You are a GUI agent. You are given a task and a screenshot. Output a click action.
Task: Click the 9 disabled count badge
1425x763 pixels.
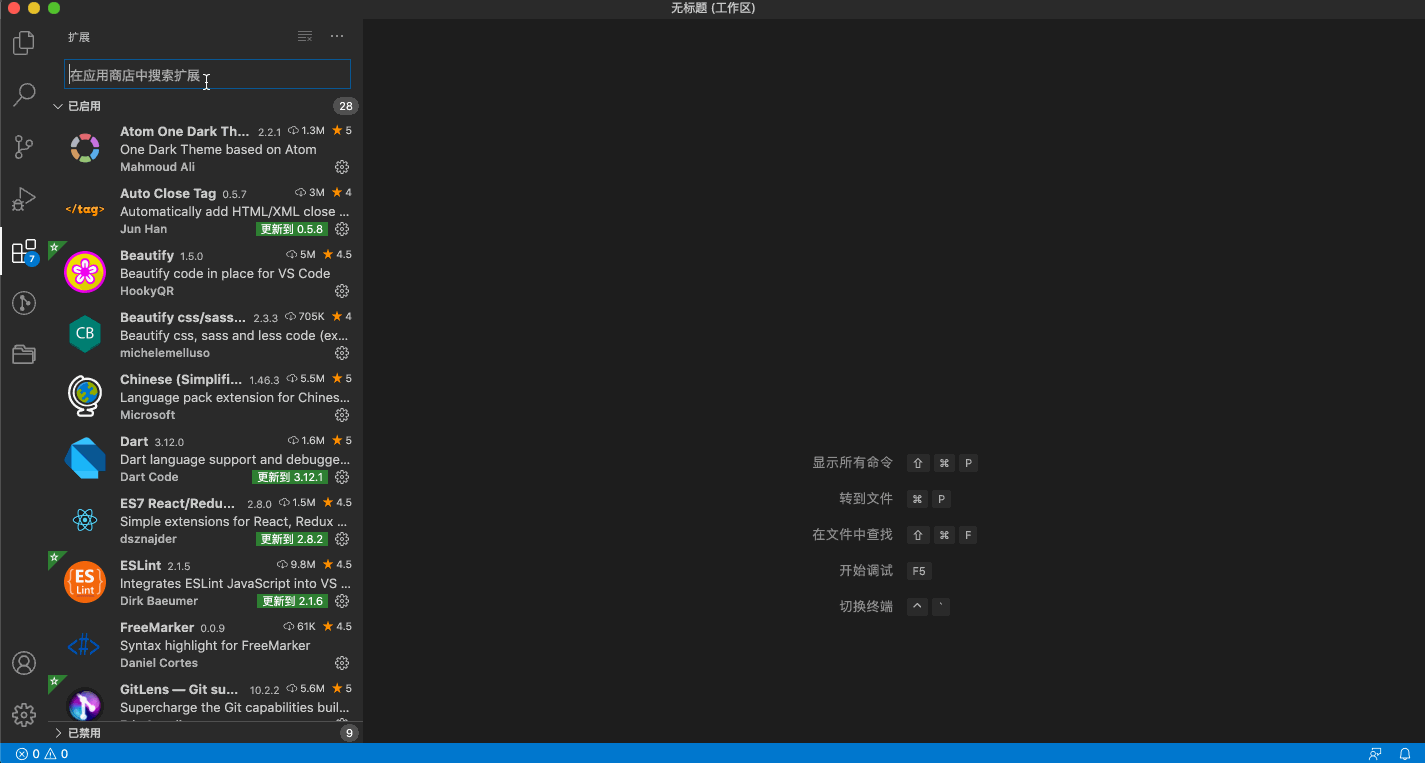click(x=349, y=733)
